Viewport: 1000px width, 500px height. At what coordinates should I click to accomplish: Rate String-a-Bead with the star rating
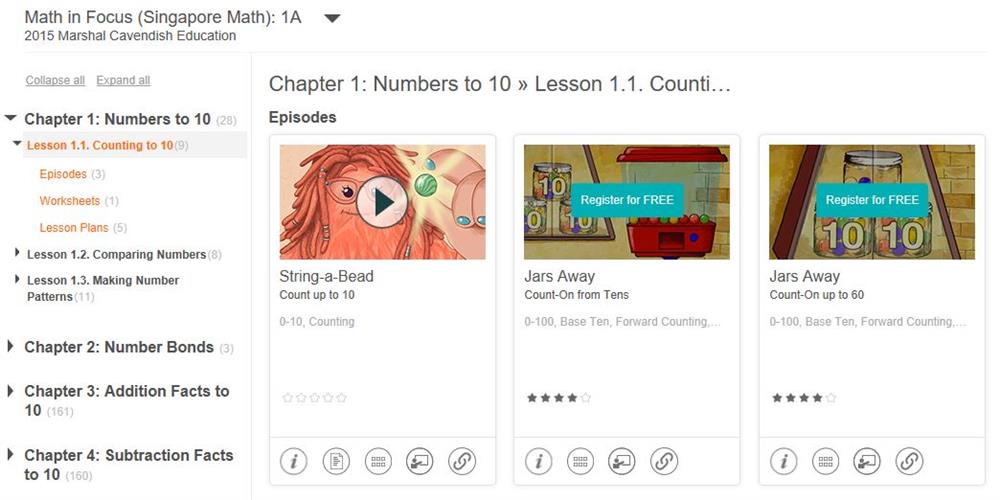tap(314, 398)
